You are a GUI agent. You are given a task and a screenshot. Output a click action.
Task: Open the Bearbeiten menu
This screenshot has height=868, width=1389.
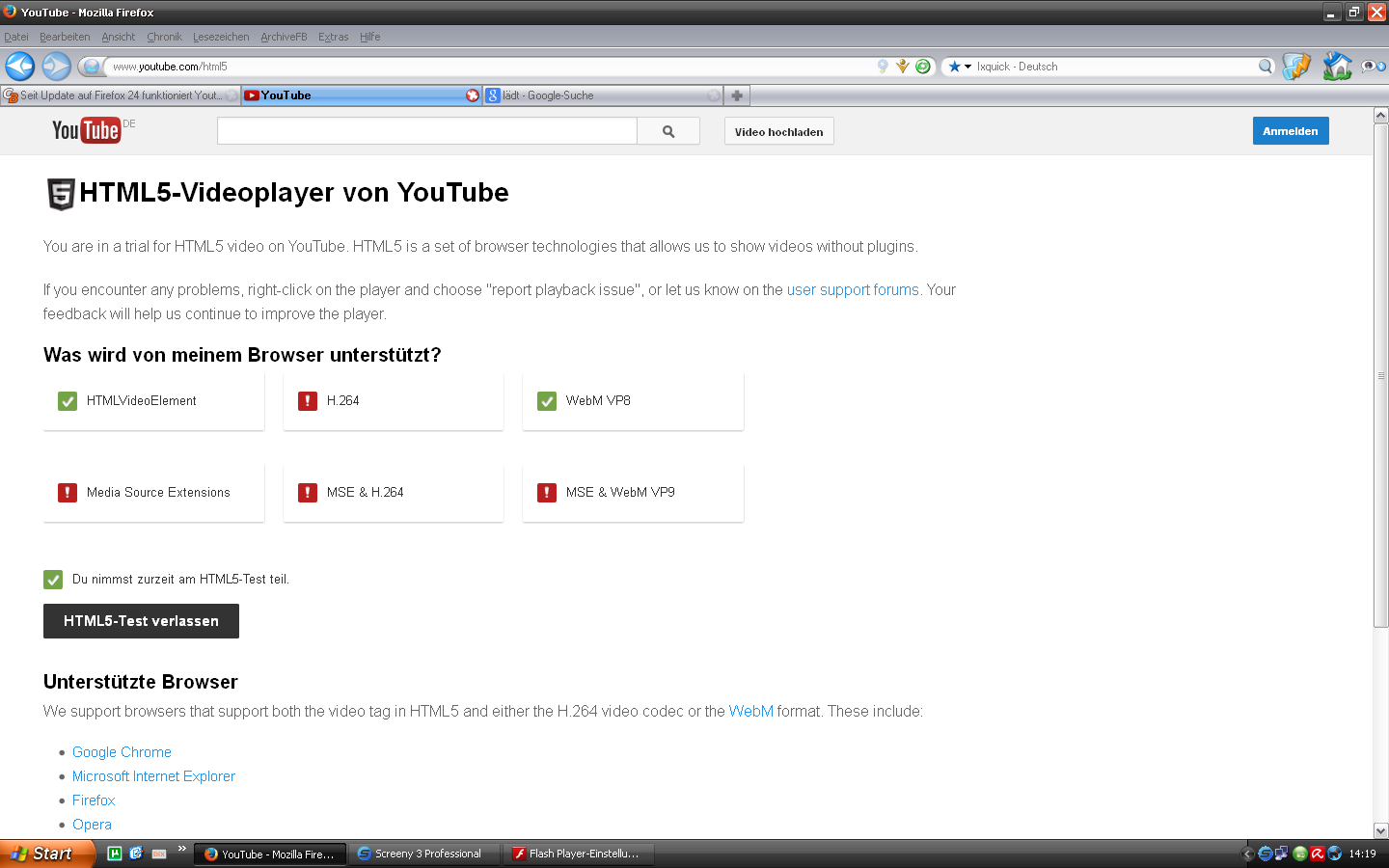[x=65, y=37]
